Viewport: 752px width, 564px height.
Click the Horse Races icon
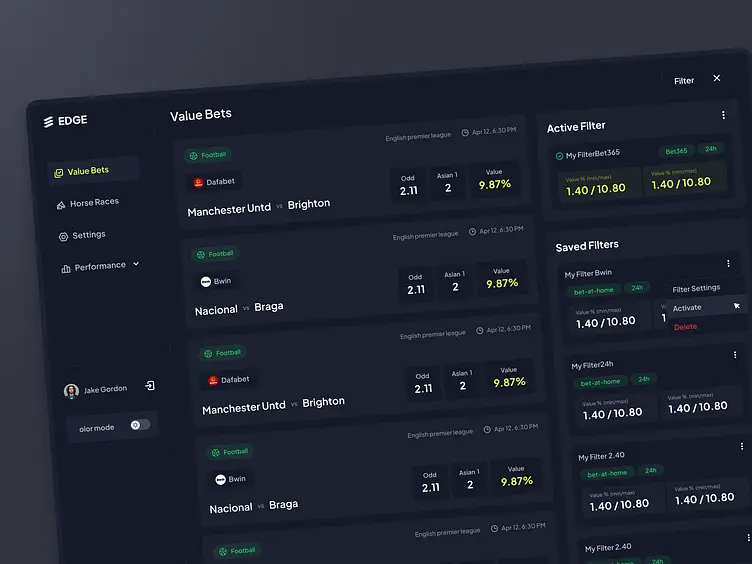click(x=61, y=205)
